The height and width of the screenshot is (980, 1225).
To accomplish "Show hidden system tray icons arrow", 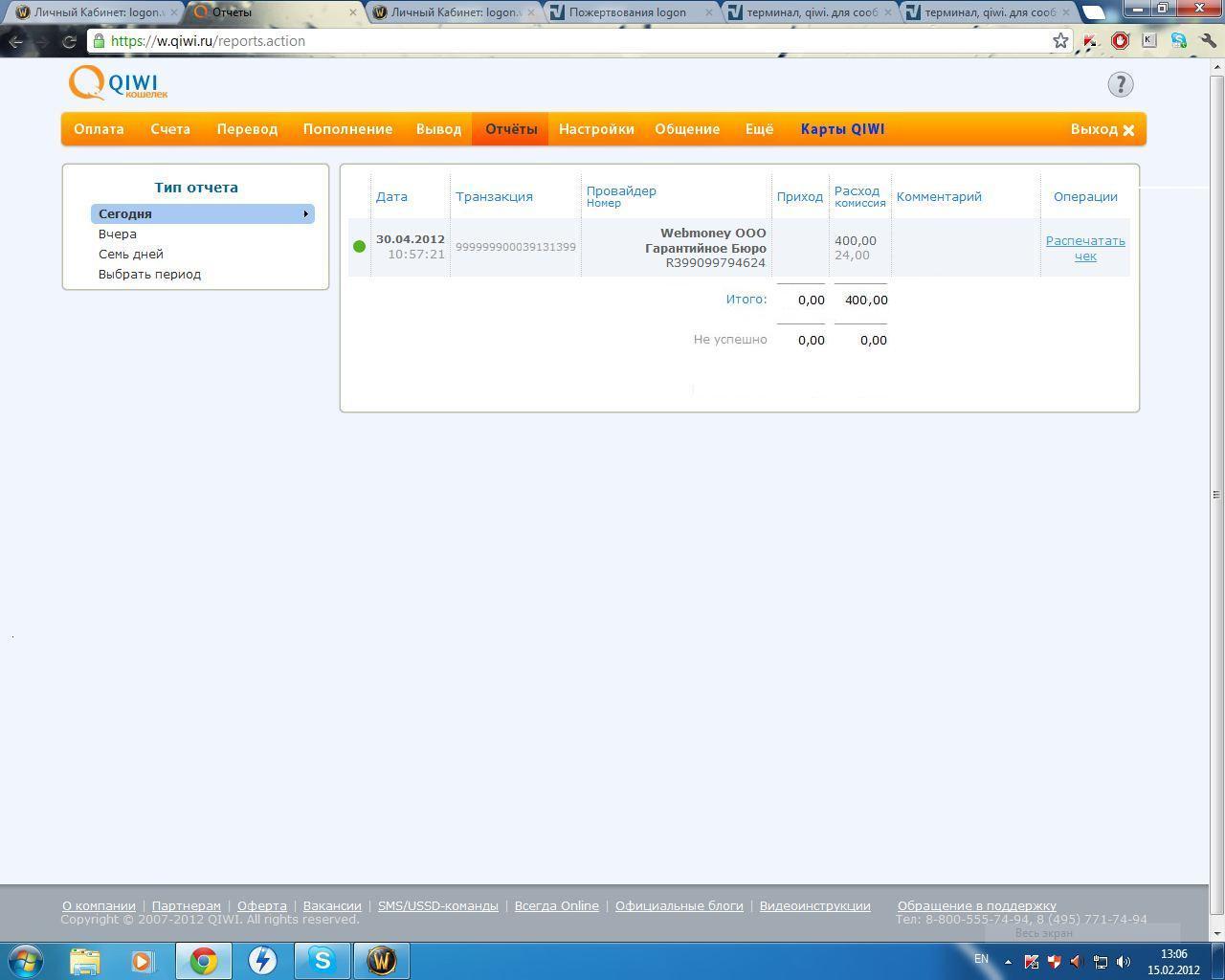I will point(1007,962).
